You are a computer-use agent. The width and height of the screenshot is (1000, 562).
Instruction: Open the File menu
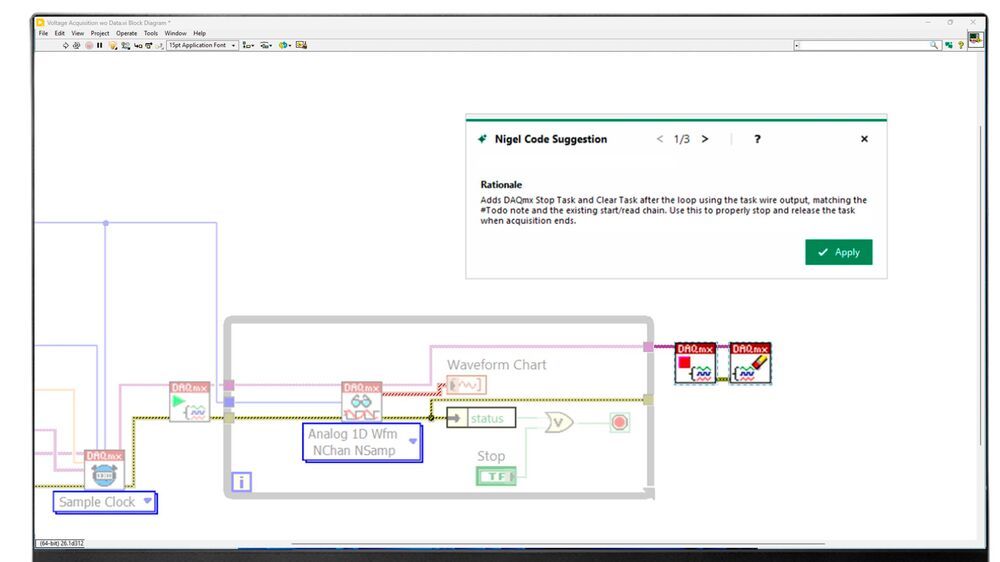tap(43, 33)
